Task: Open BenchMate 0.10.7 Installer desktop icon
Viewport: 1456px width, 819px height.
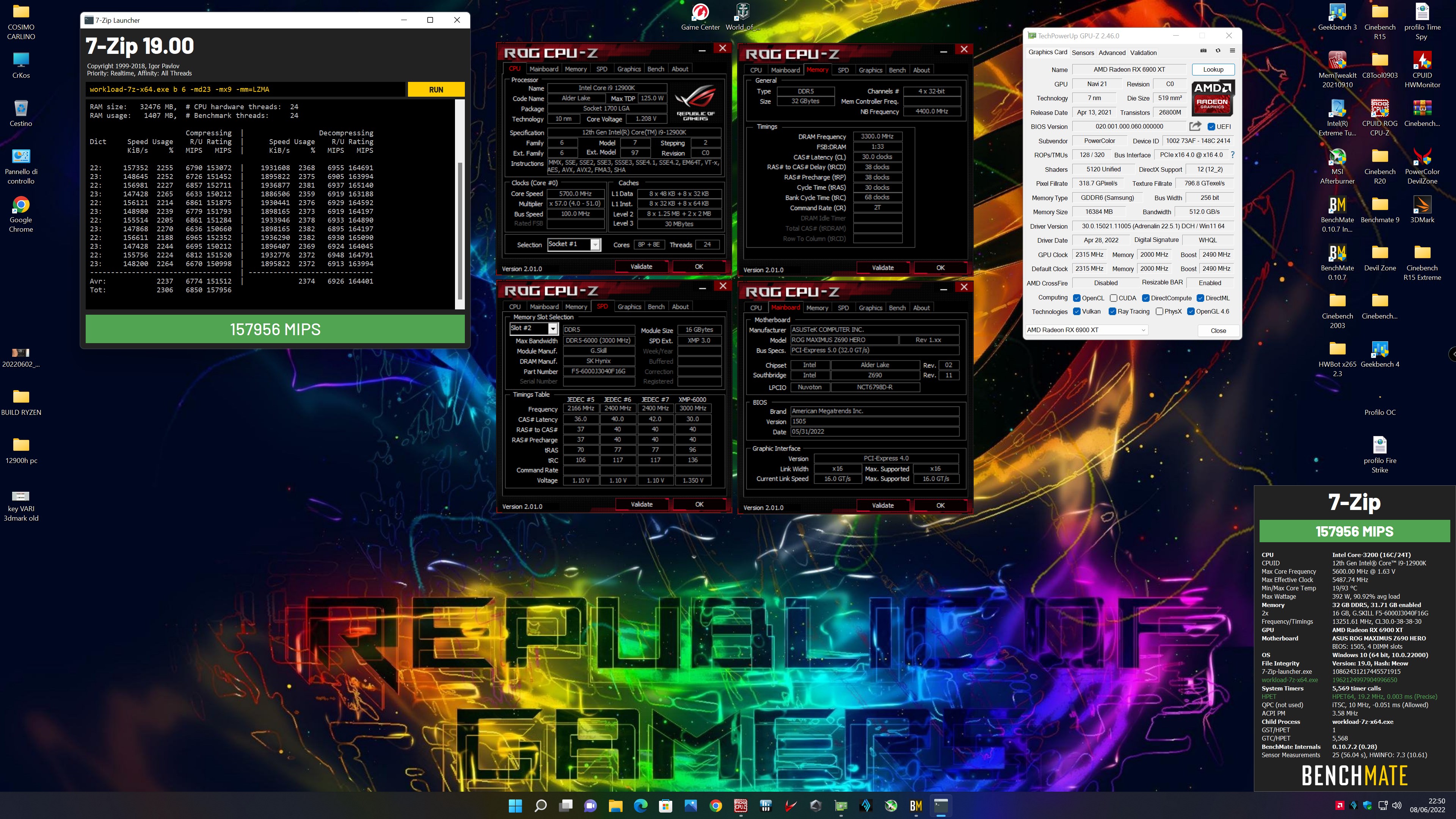Action: (1337, 214)
